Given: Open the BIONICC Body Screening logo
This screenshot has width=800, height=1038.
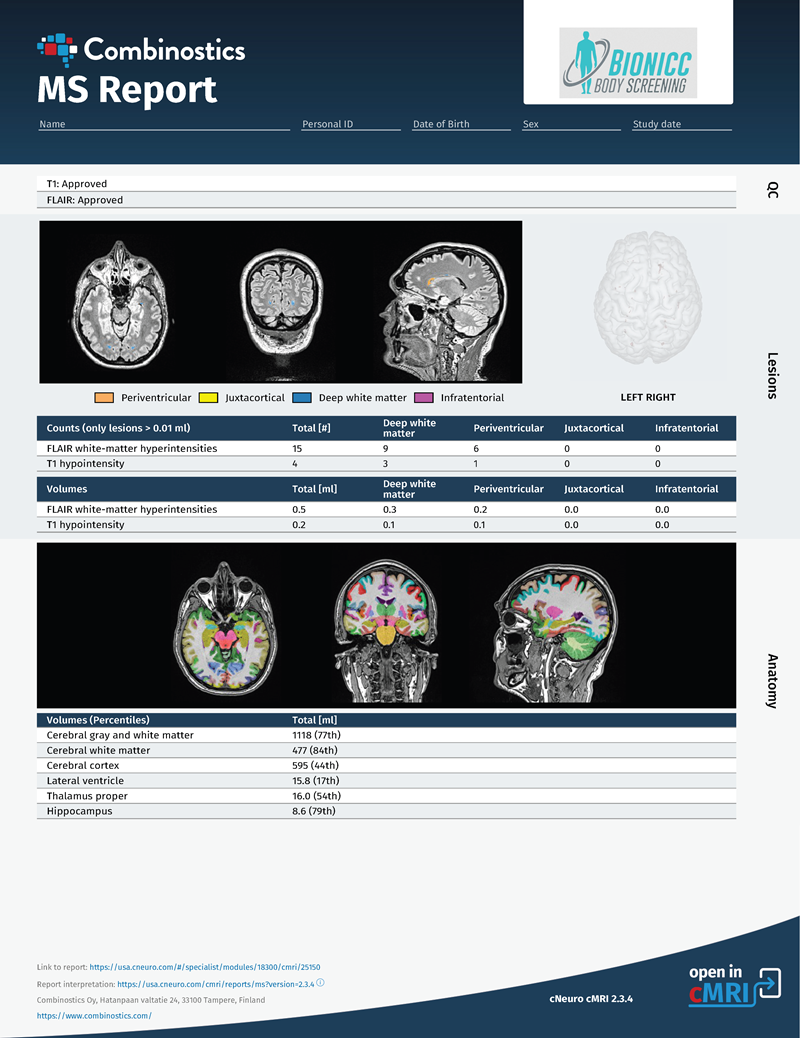Looking at the screenshot, I should point(628,62).
